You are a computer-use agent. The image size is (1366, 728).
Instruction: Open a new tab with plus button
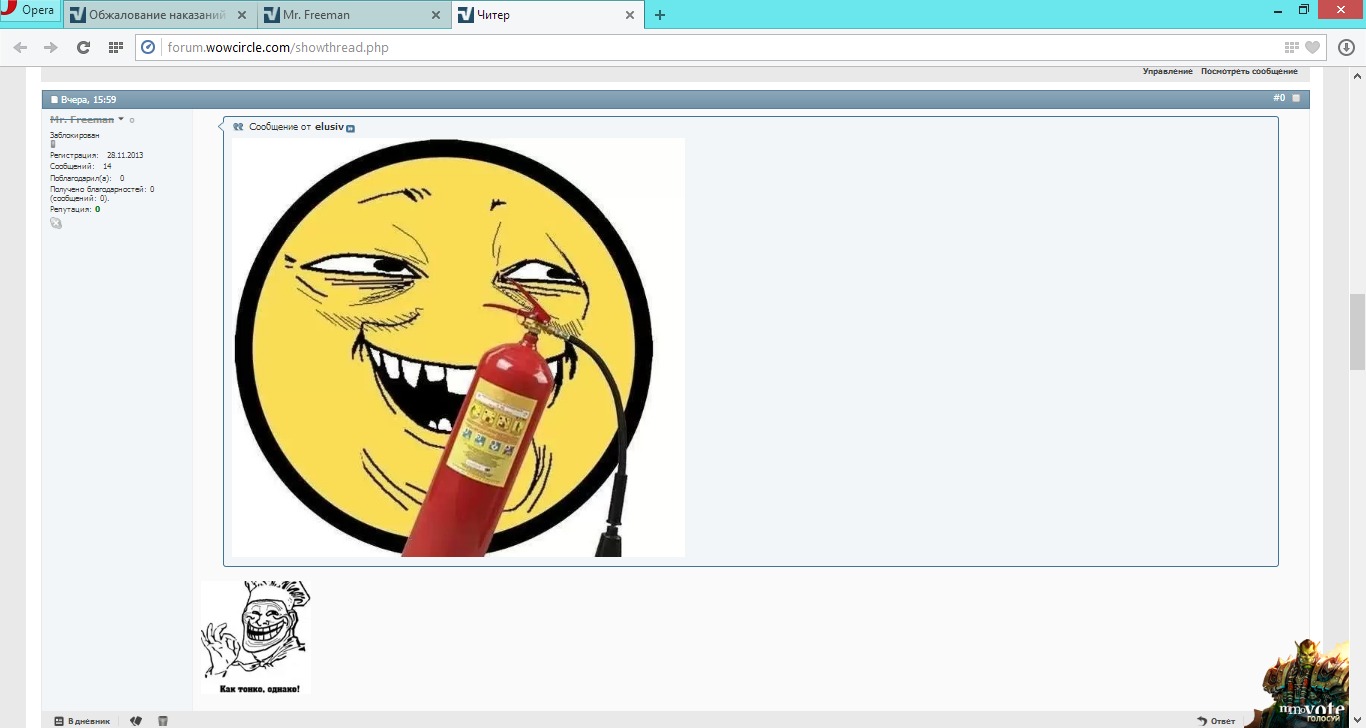(x=660, y=15)
